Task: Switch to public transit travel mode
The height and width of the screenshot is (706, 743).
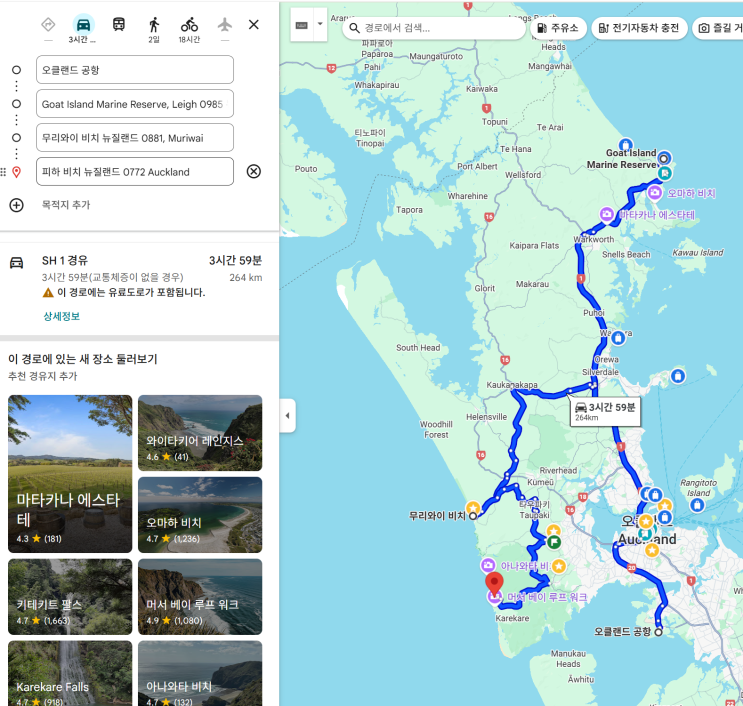Action: pyautogui.click(x=118, y=24)
